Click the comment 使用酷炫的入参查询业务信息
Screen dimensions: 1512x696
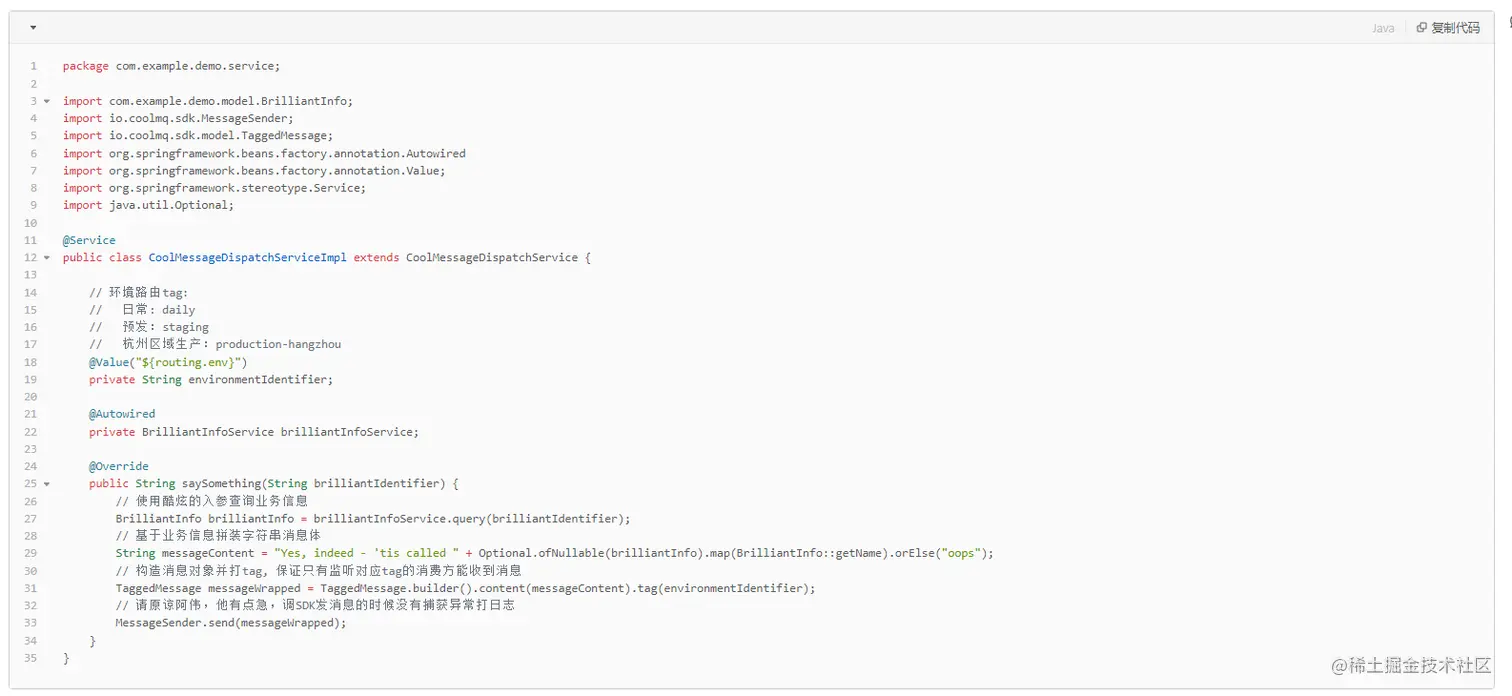pos(211,501)
